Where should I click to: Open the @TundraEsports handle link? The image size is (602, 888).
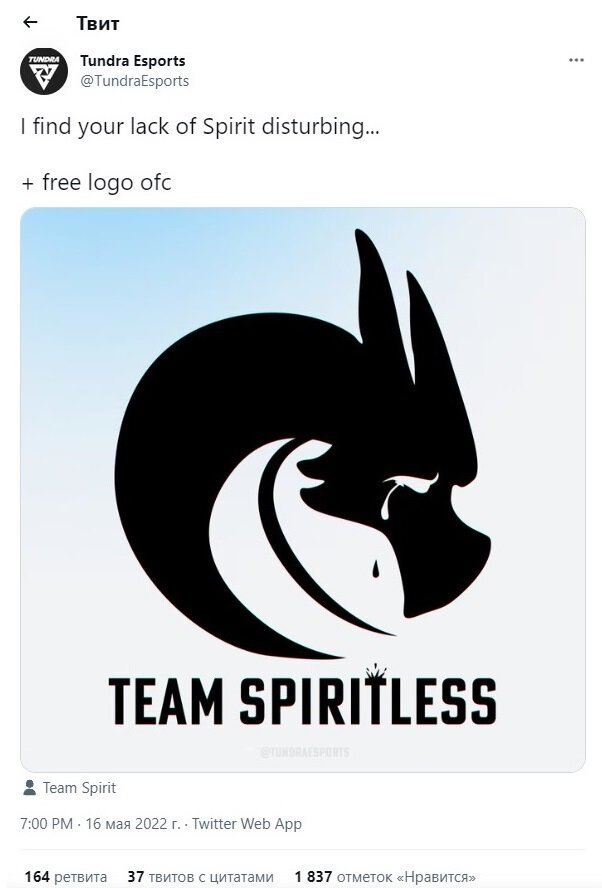[134, 81]
